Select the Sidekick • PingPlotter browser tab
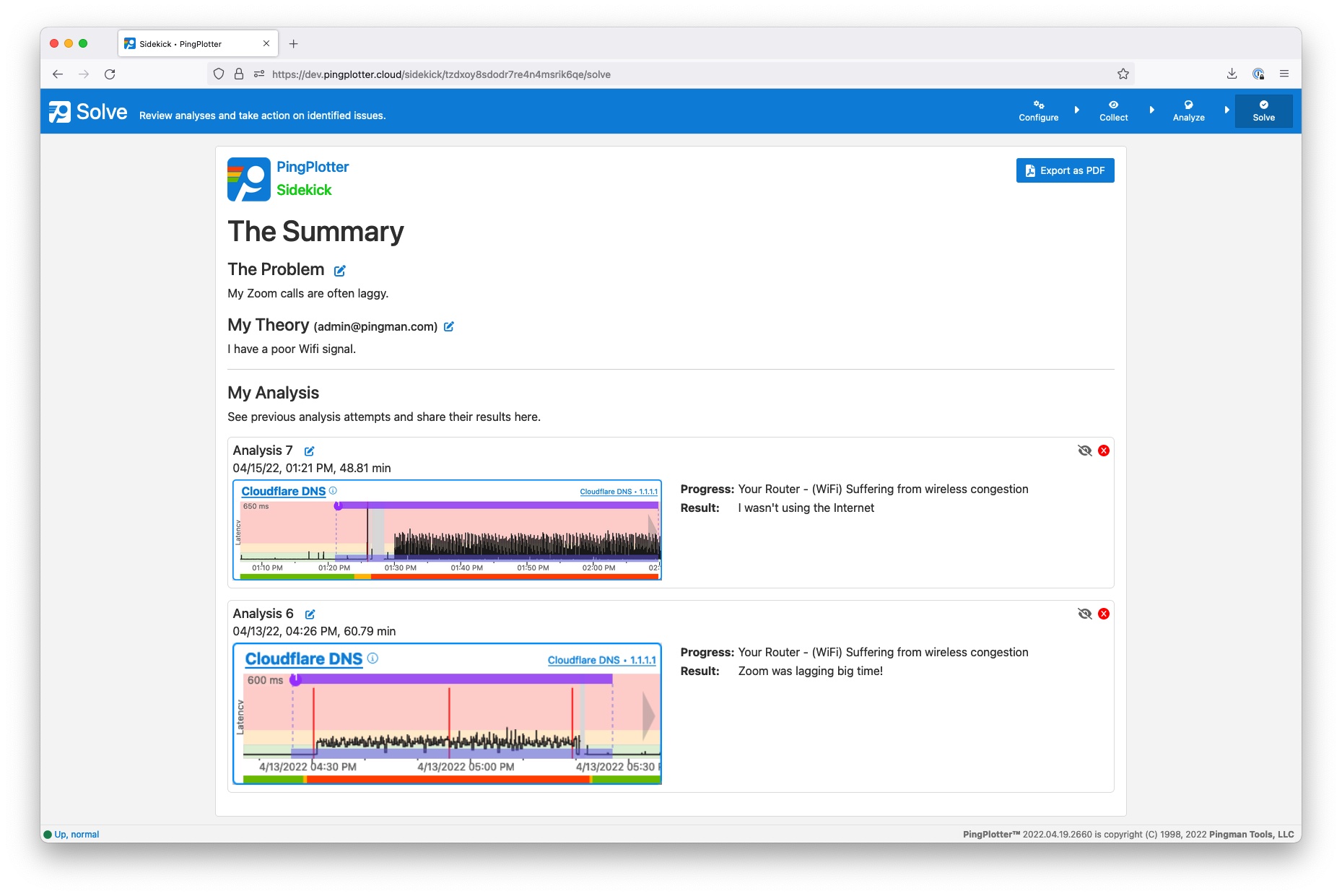 pyautogui.click(x=198, y=43)
